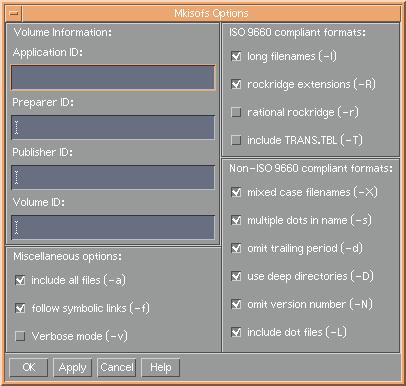Enable rational rockridge (-r)

236,112
